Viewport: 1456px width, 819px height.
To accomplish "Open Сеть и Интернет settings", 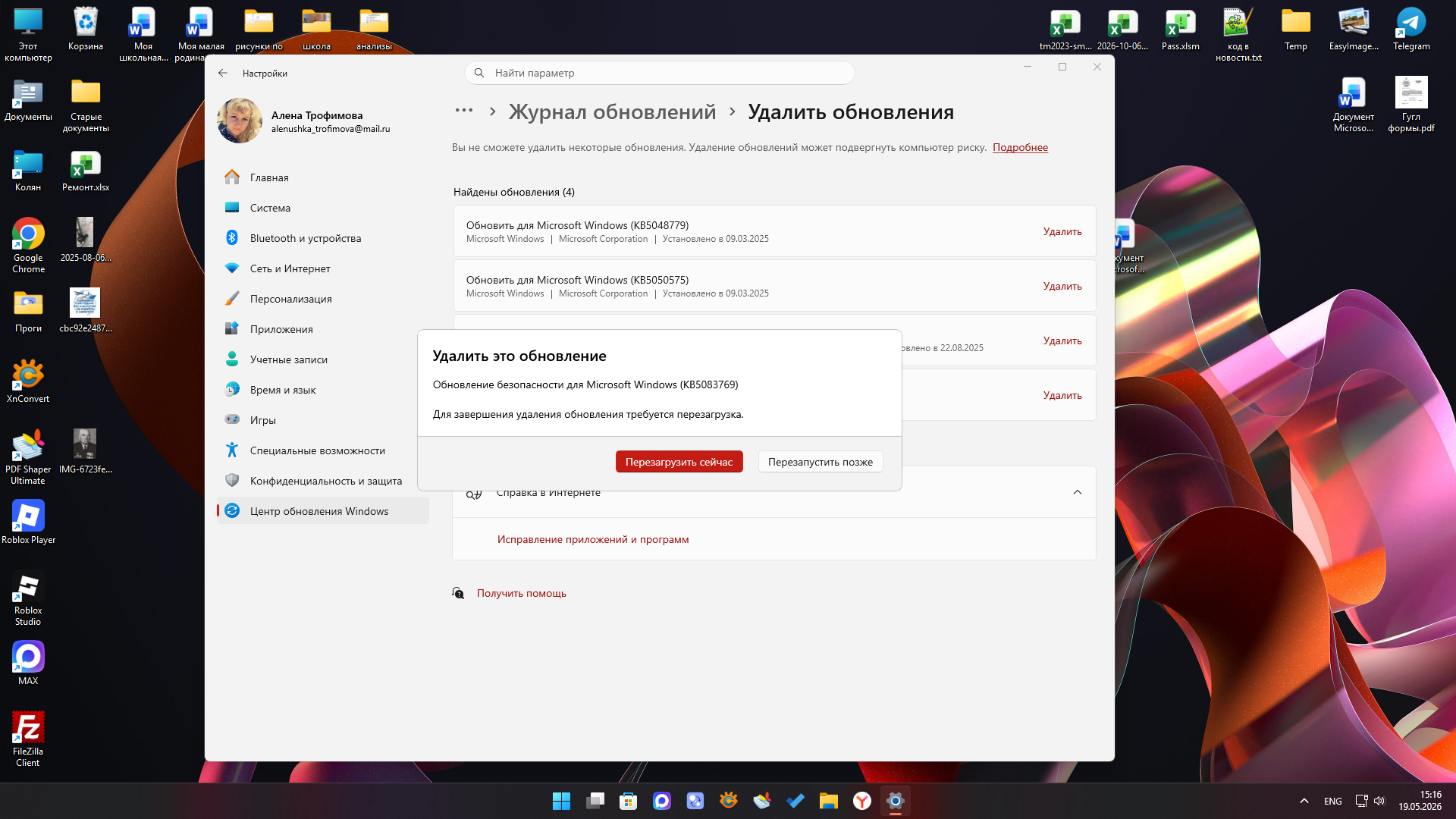I will [x=323, y=268].
